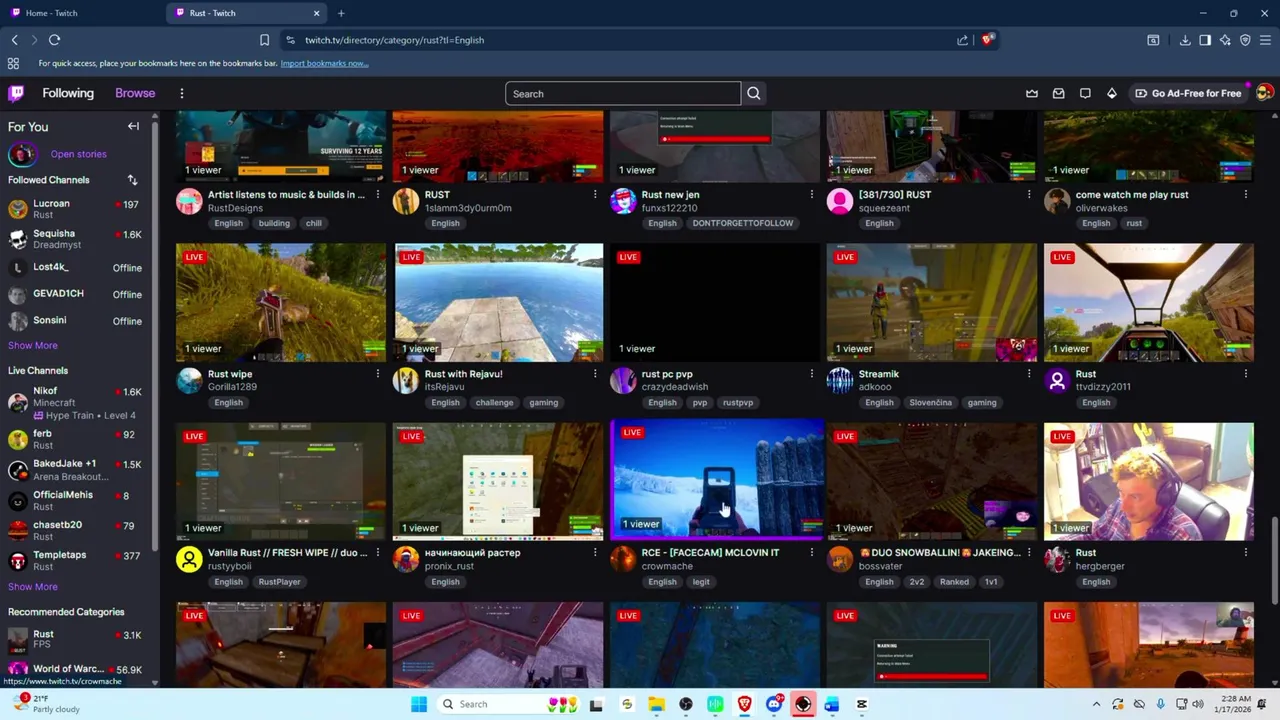Sort followed channels with arrows icon
Image resolution: width=1280 pixels, height=720 pixels.
(132, 180)
